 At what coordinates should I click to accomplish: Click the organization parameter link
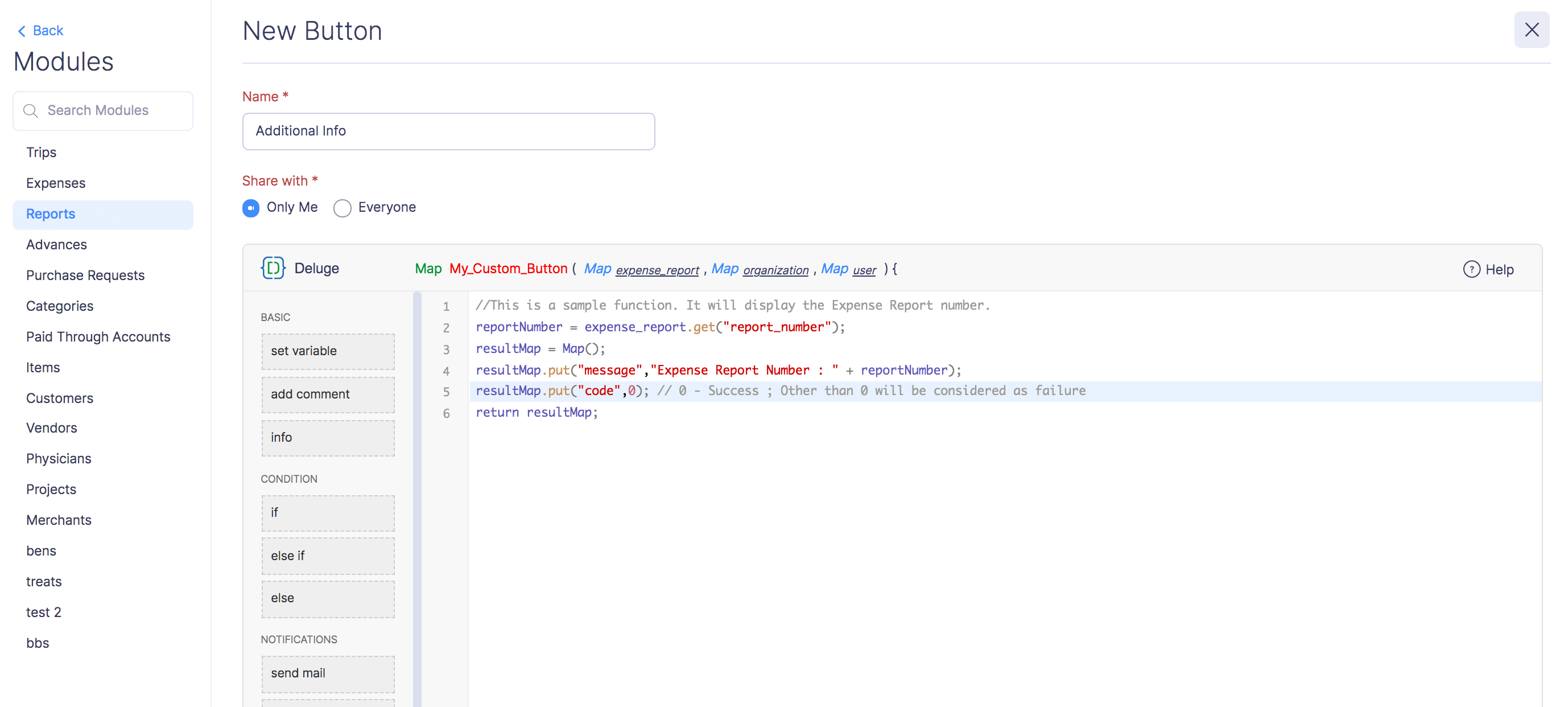click(775, 270)
